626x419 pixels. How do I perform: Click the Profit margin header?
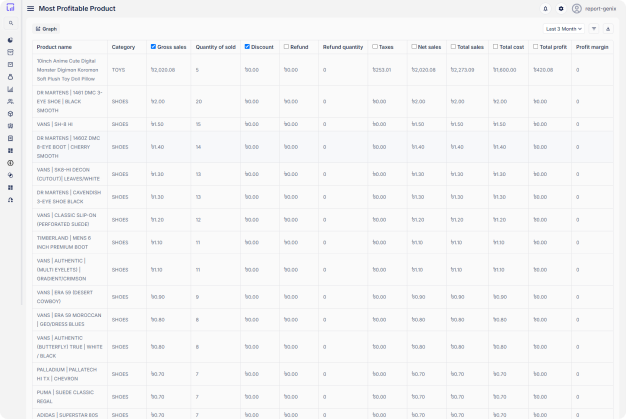pos(592,47)
